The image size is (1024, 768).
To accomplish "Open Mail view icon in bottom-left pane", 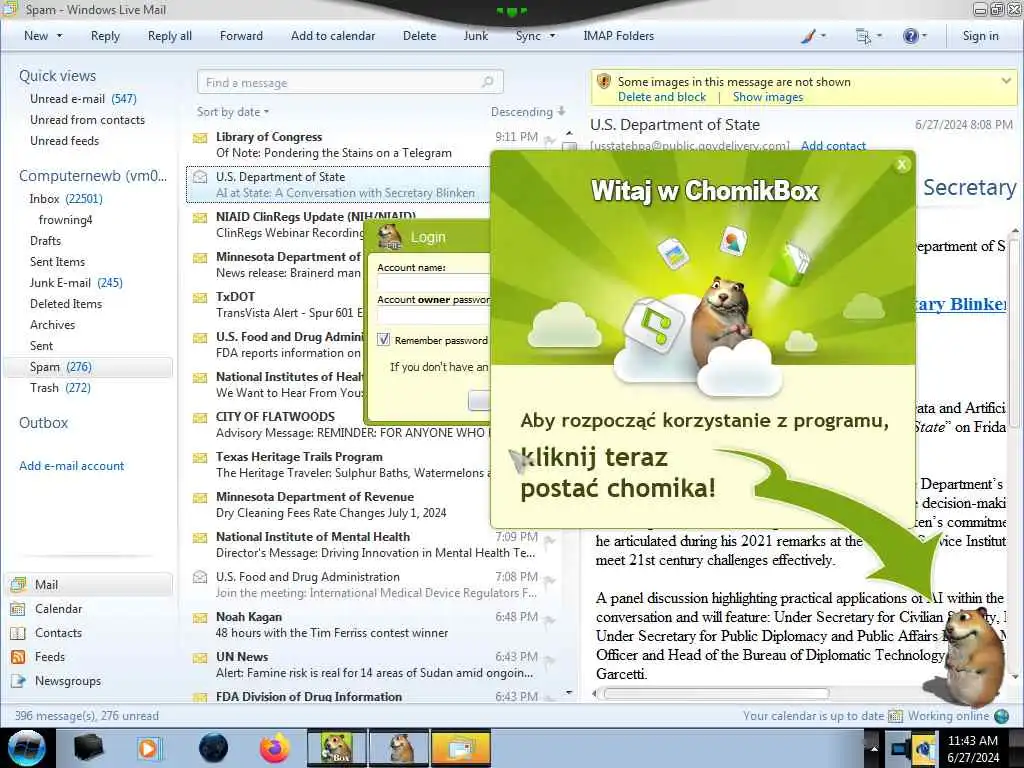I will [18, 584].
